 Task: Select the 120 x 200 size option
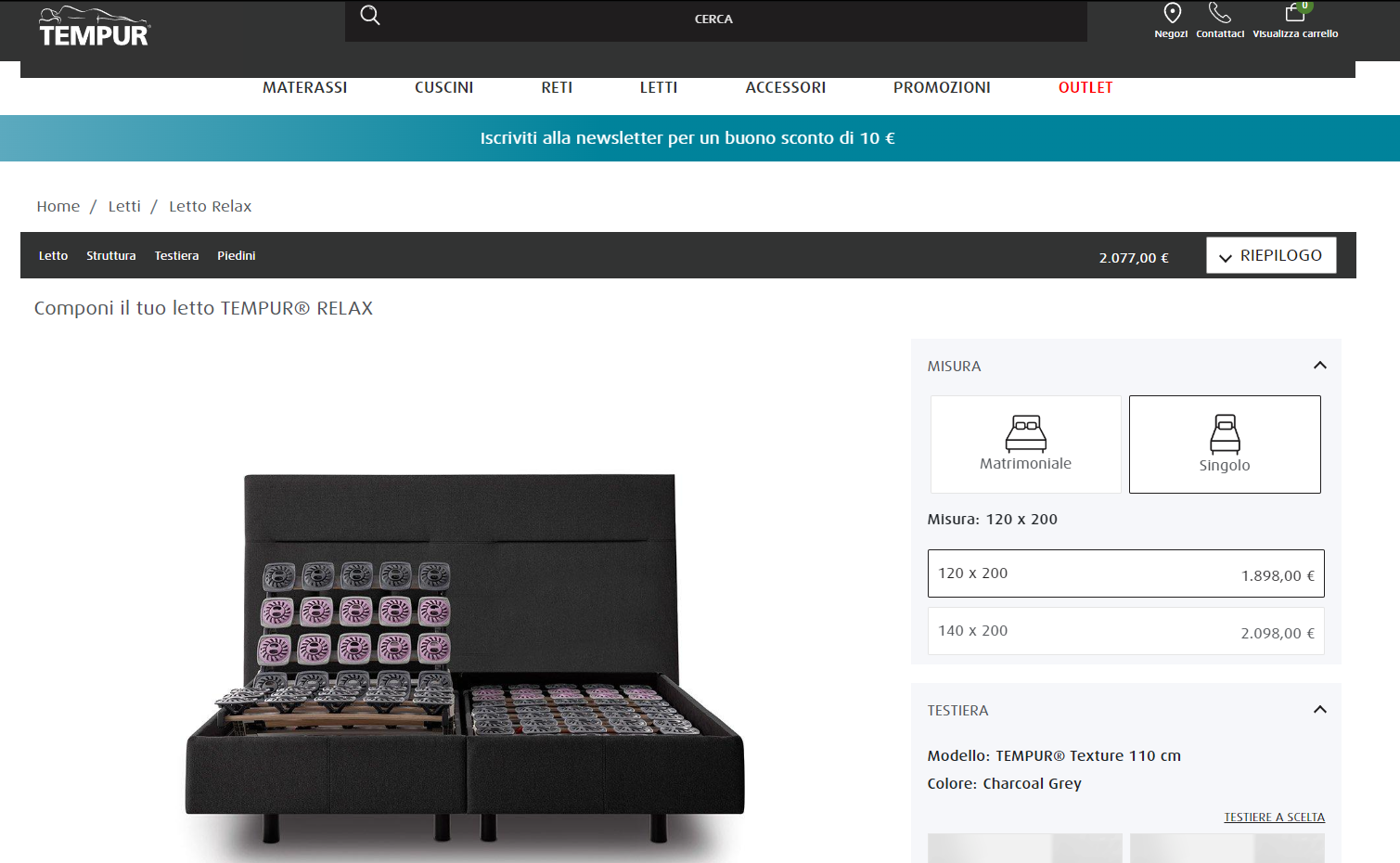click(x=1126, y=573)
